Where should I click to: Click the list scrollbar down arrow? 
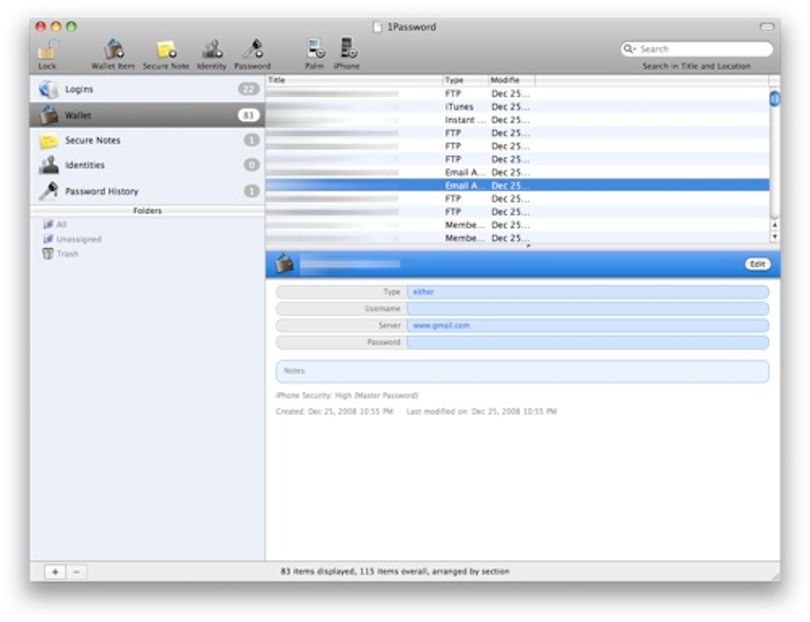[774, 237]
